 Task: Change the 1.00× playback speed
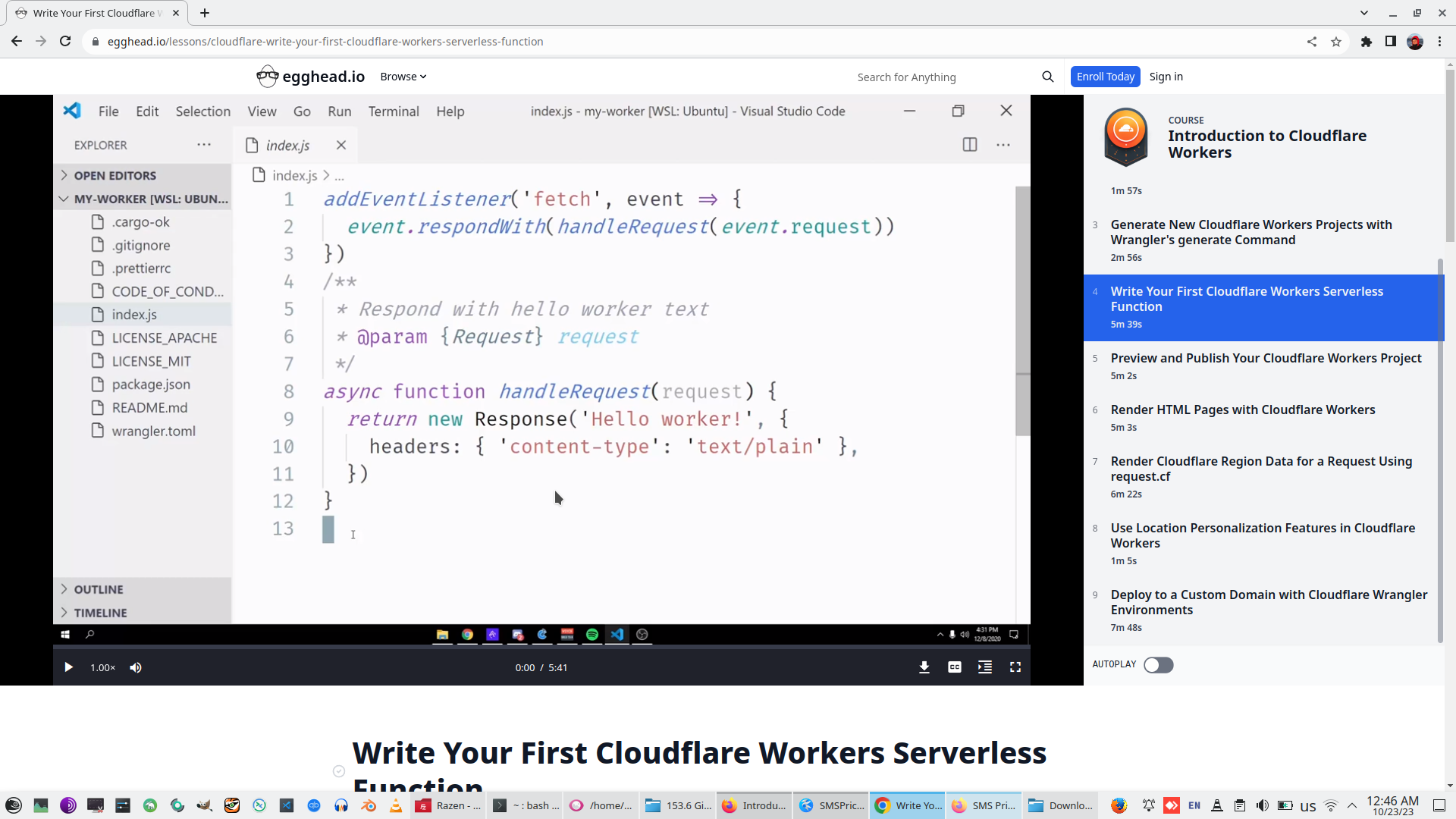pyautogui.click(x=102, y=667)
